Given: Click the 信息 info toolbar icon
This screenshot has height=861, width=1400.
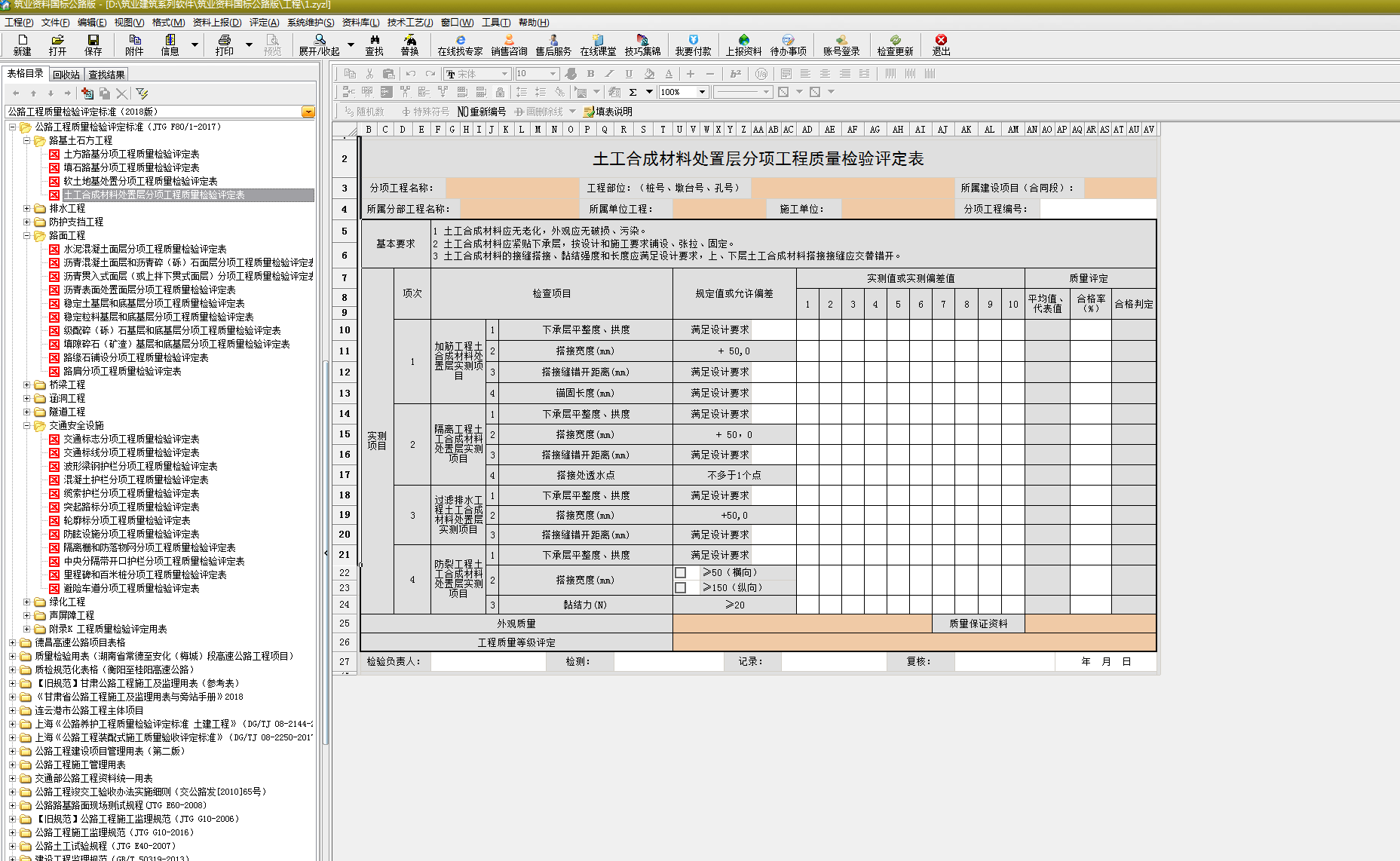Looking at the screenshot, I should [170, 44].
